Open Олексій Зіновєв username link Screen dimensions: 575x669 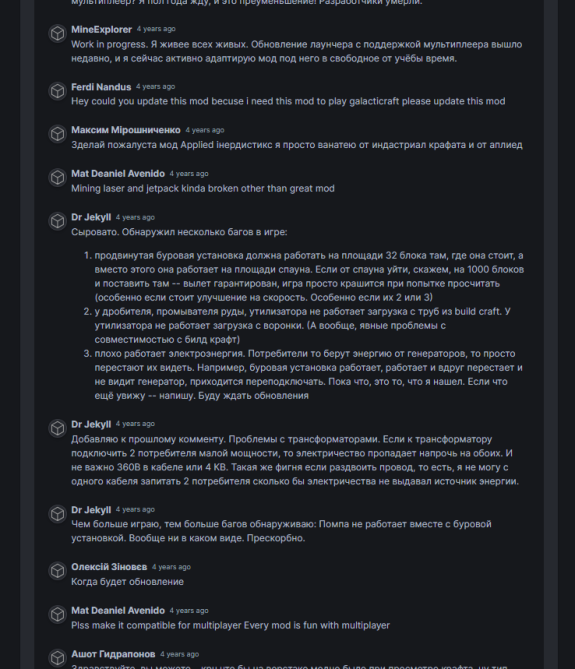(109, 567)
